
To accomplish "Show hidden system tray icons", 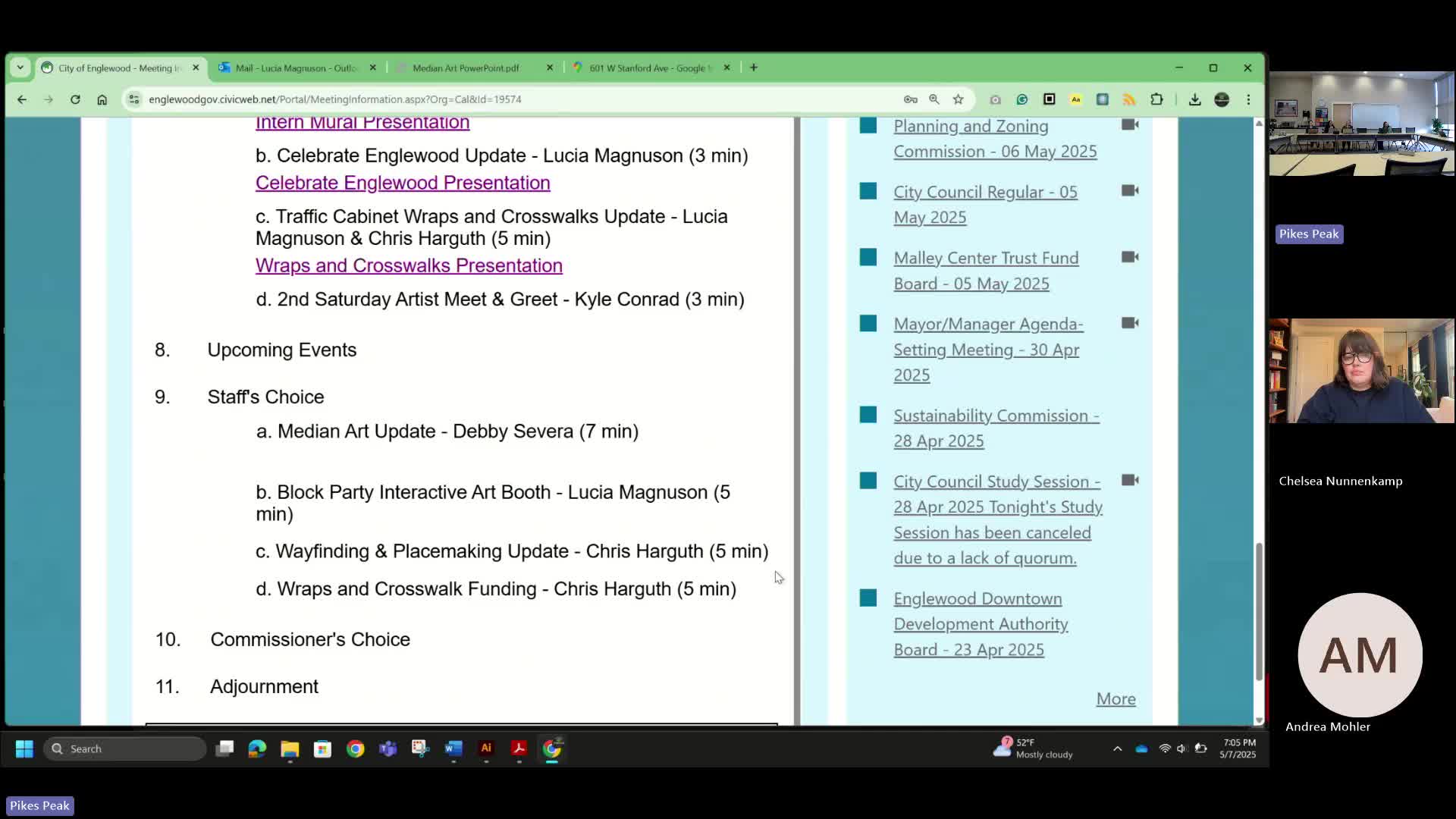I will 1117,748.
